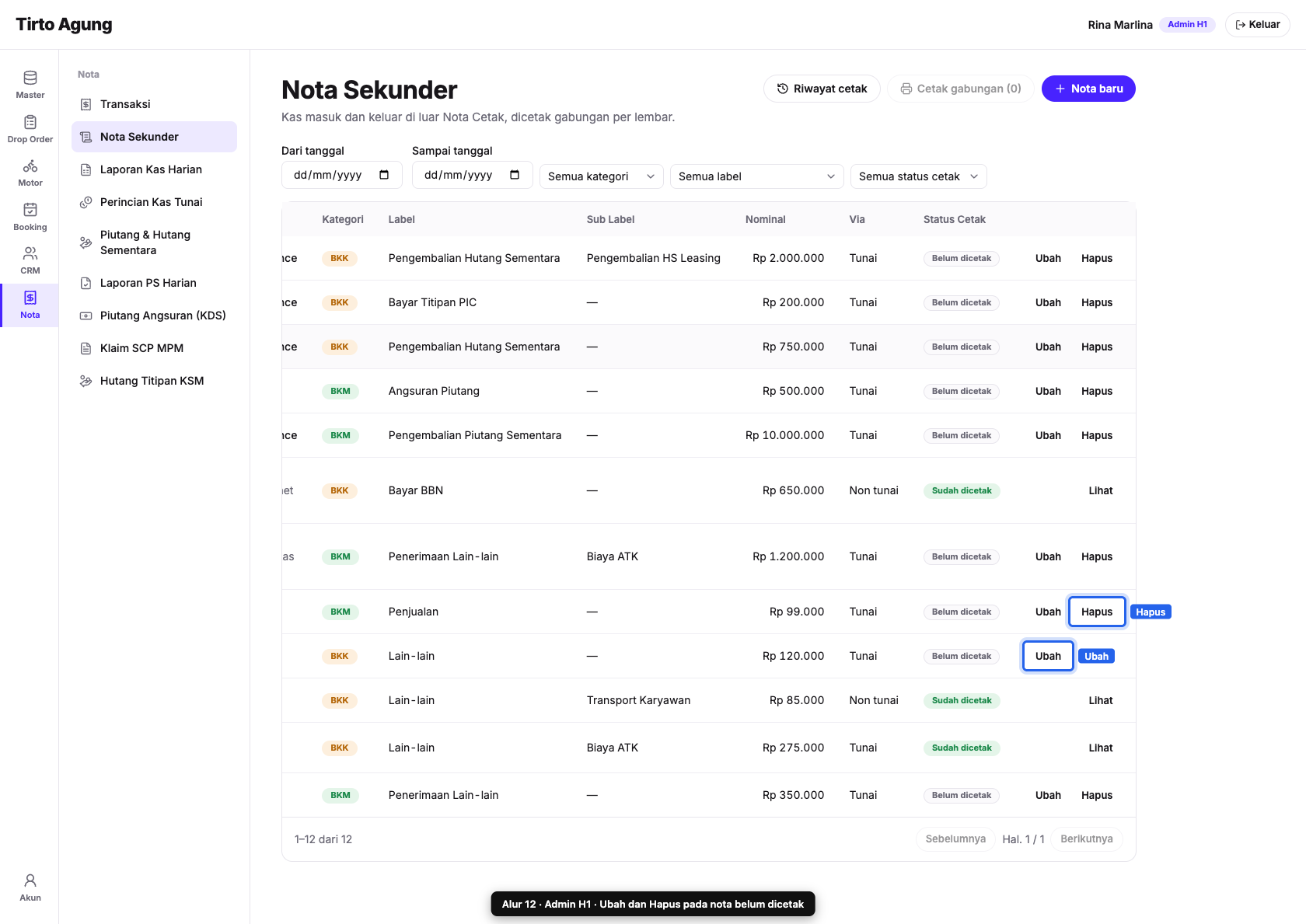Viewport: 1306px width, 924px height.
Task: Edit the Lain-lain Rp 120.000 row
Action: pyautogui.click(x=1048, y=656)
